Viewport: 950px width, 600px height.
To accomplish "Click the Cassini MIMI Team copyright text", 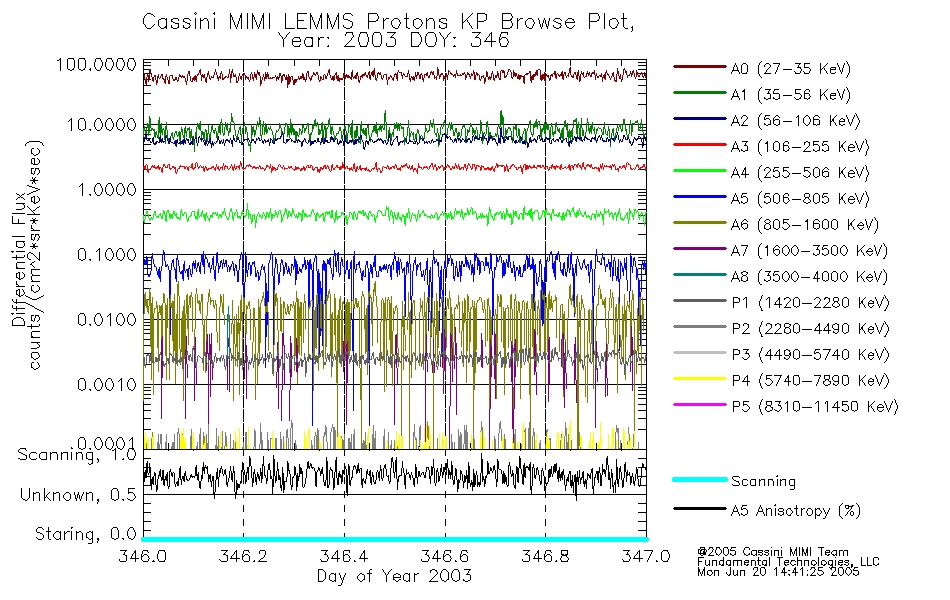I will pyautogui.click(x=773, y=552).
